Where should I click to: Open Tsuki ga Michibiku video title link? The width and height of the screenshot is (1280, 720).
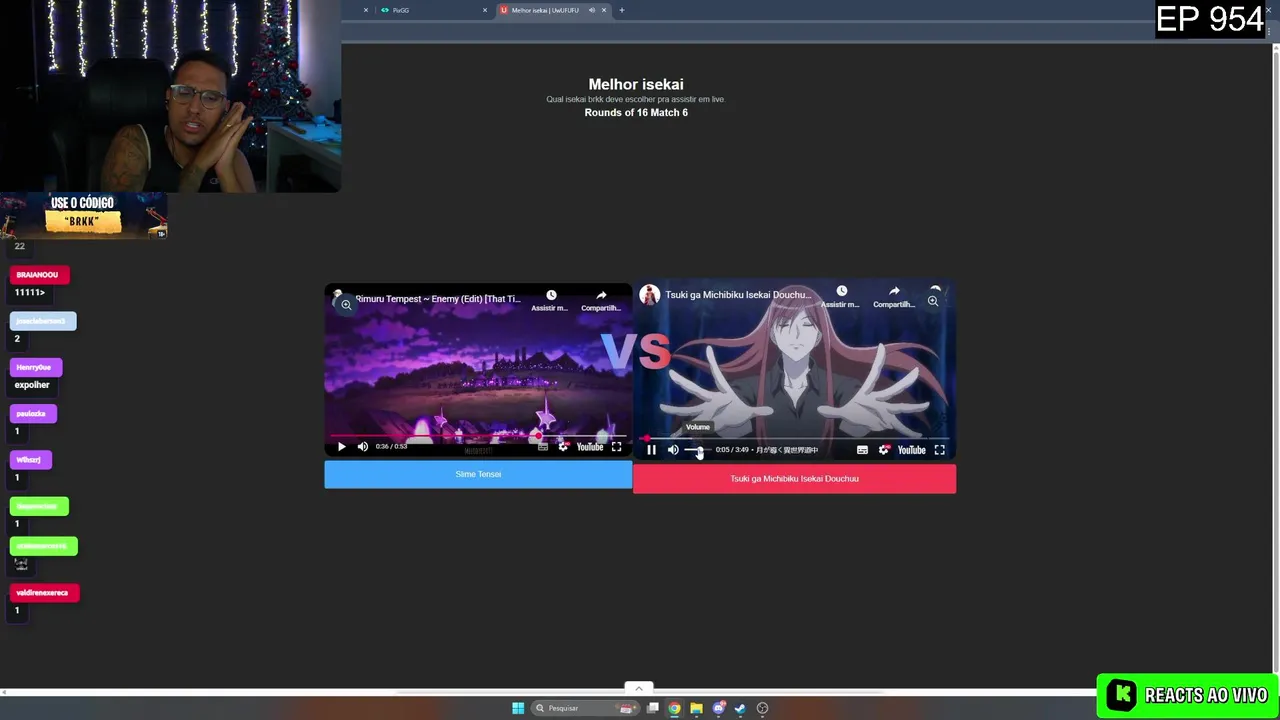tap(738, 295)
